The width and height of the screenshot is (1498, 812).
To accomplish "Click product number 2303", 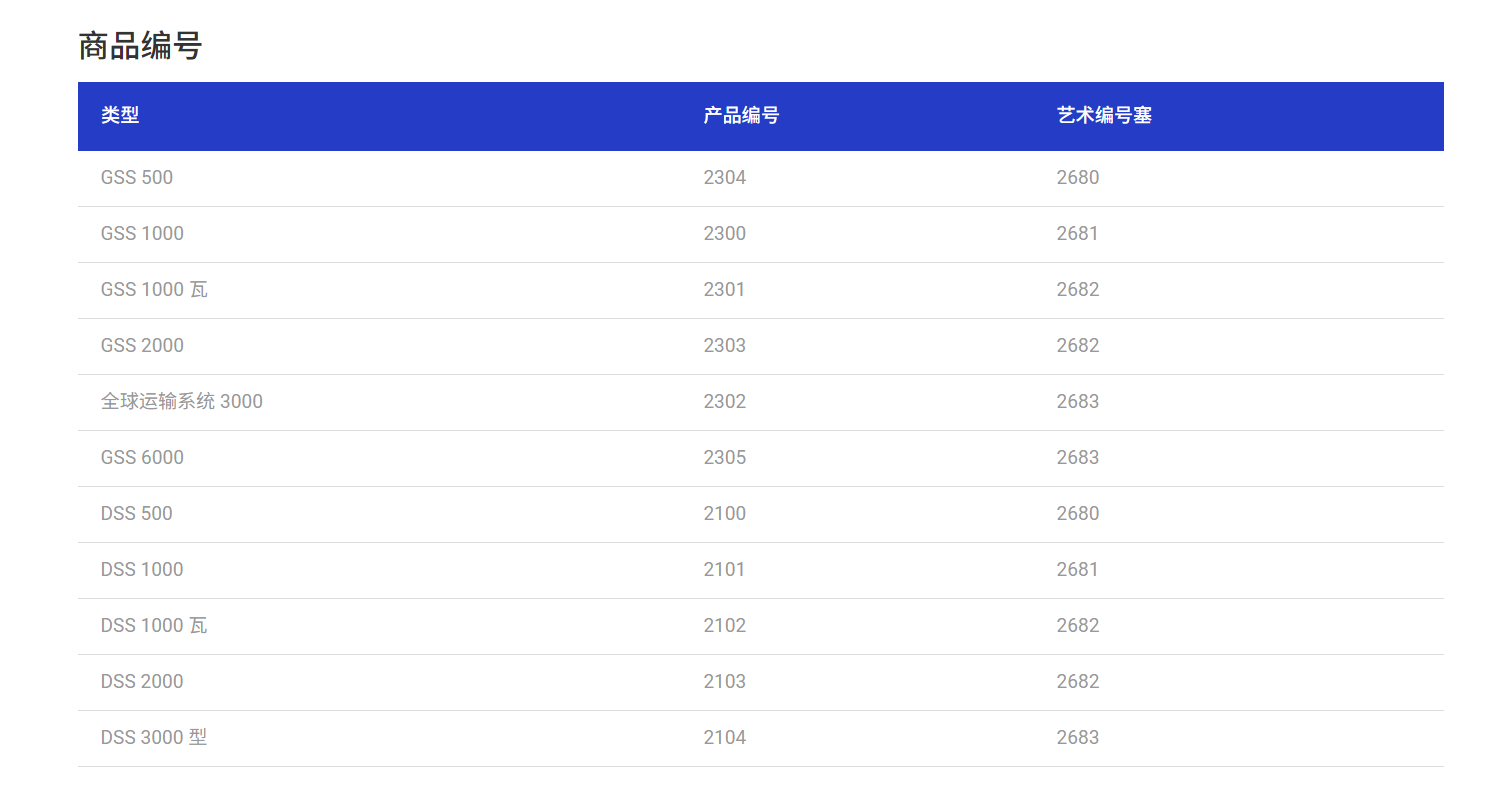I will click(x=725, y=346).
